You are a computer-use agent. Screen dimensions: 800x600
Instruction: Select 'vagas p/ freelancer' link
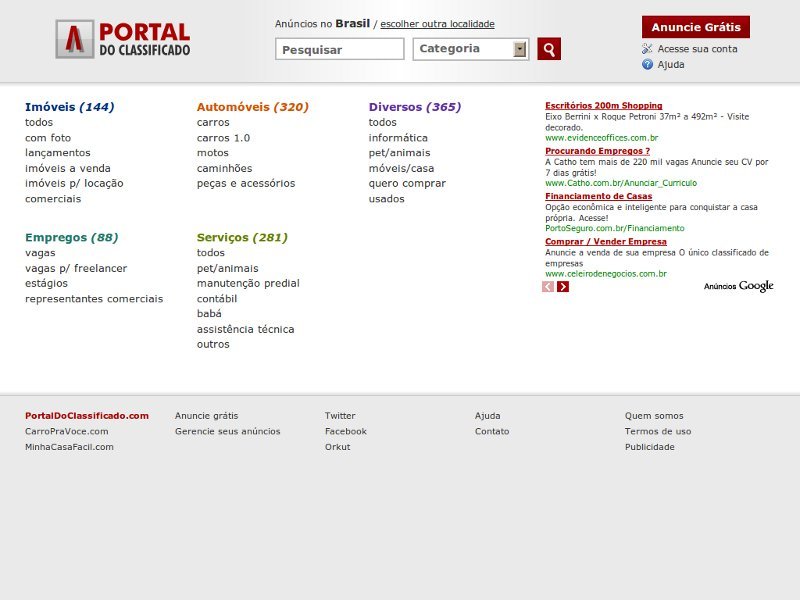[x=76, y=268]
